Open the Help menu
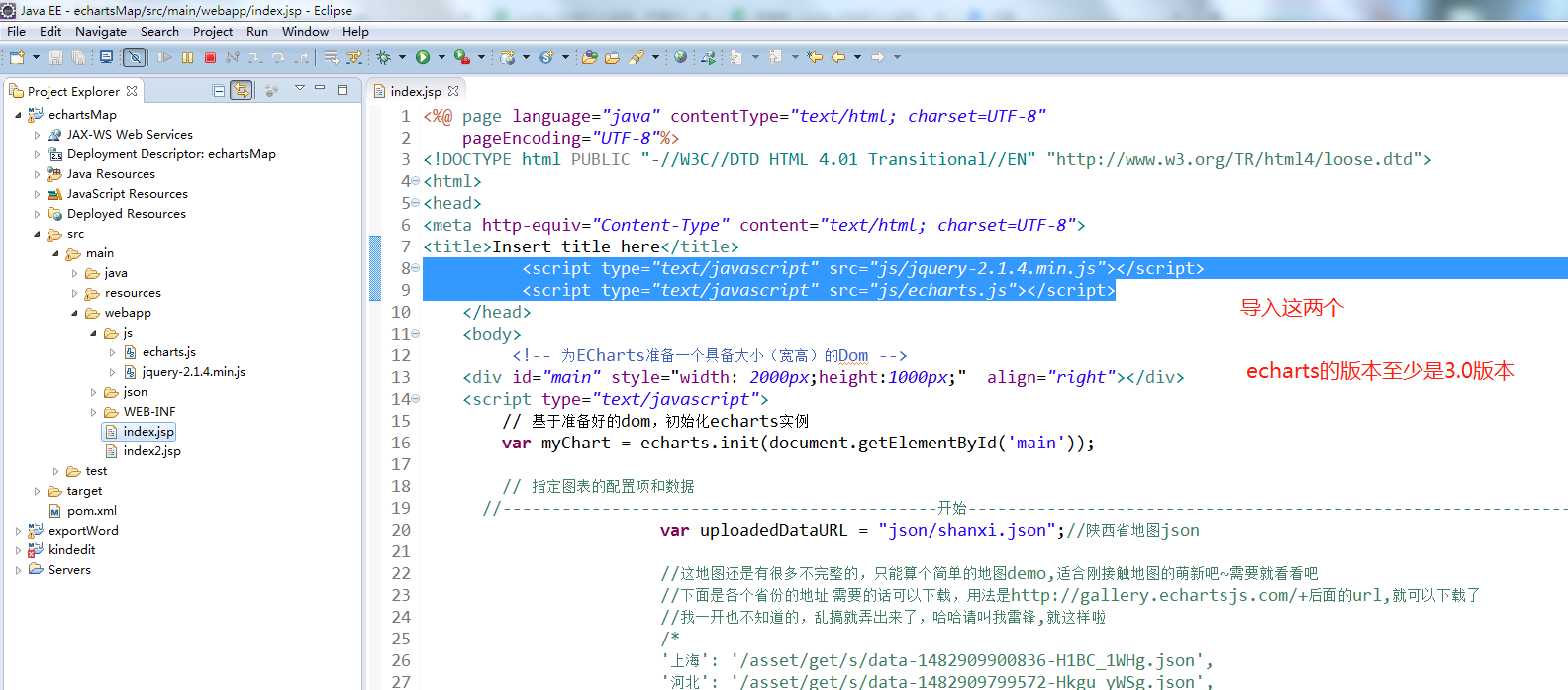 (355, 32)
